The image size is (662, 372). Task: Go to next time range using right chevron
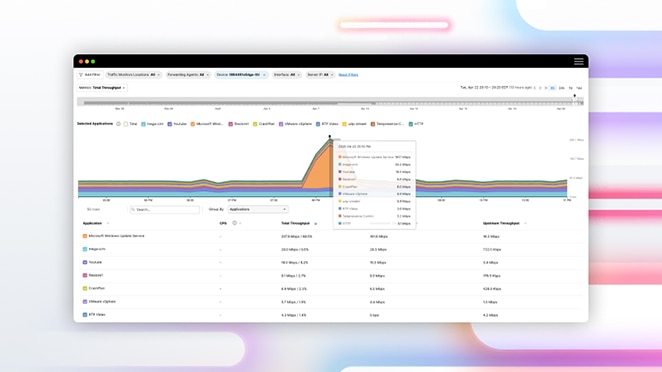[540, 88]
